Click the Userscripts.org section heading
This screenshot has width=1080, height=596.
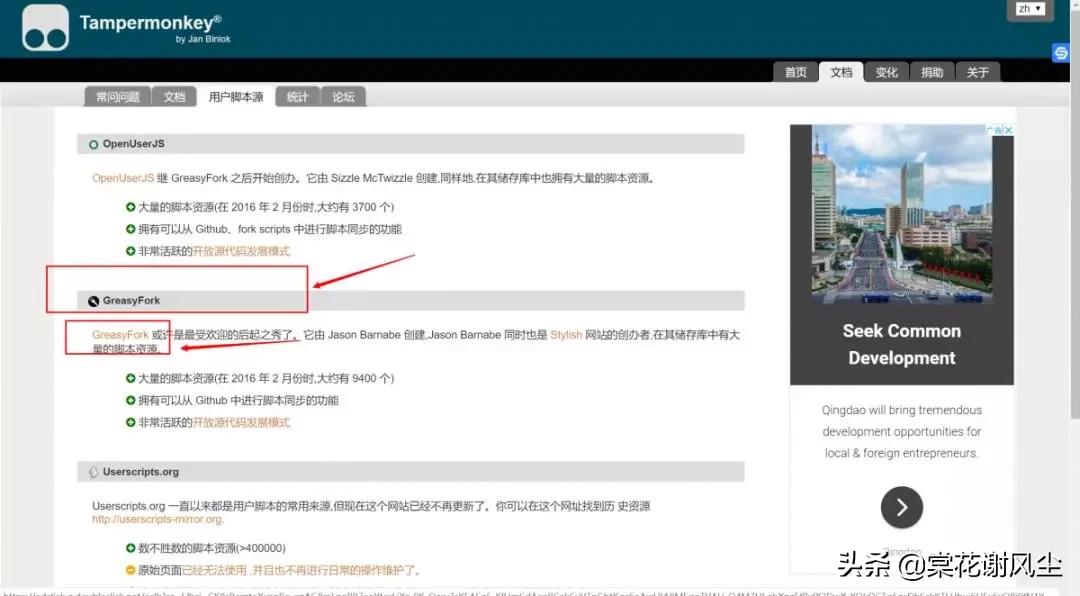[x=141, y=472]
